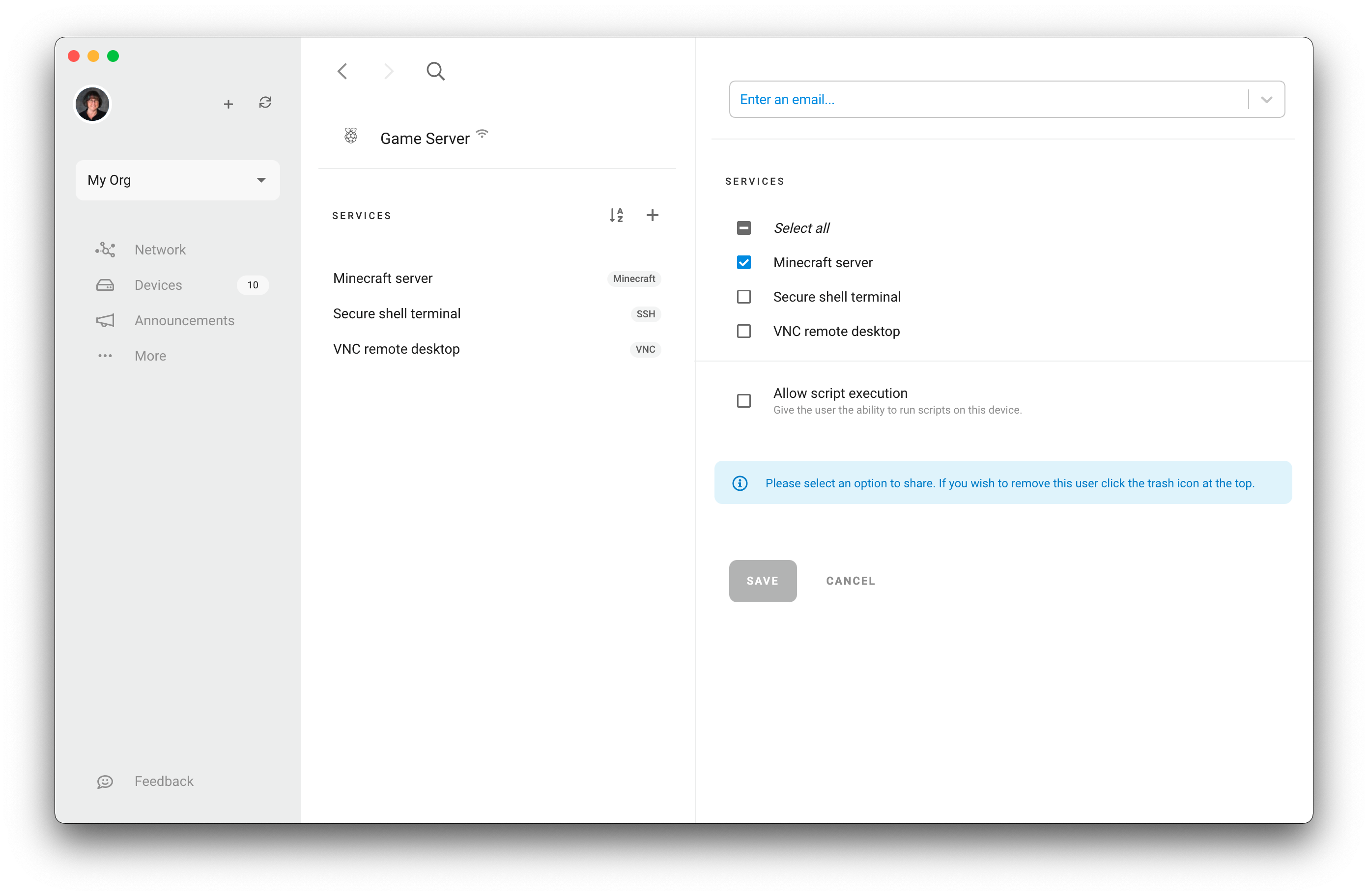1368x896 pixels.
Task: Click the info icon in the blue notice
Action: [x=739, y=483]
